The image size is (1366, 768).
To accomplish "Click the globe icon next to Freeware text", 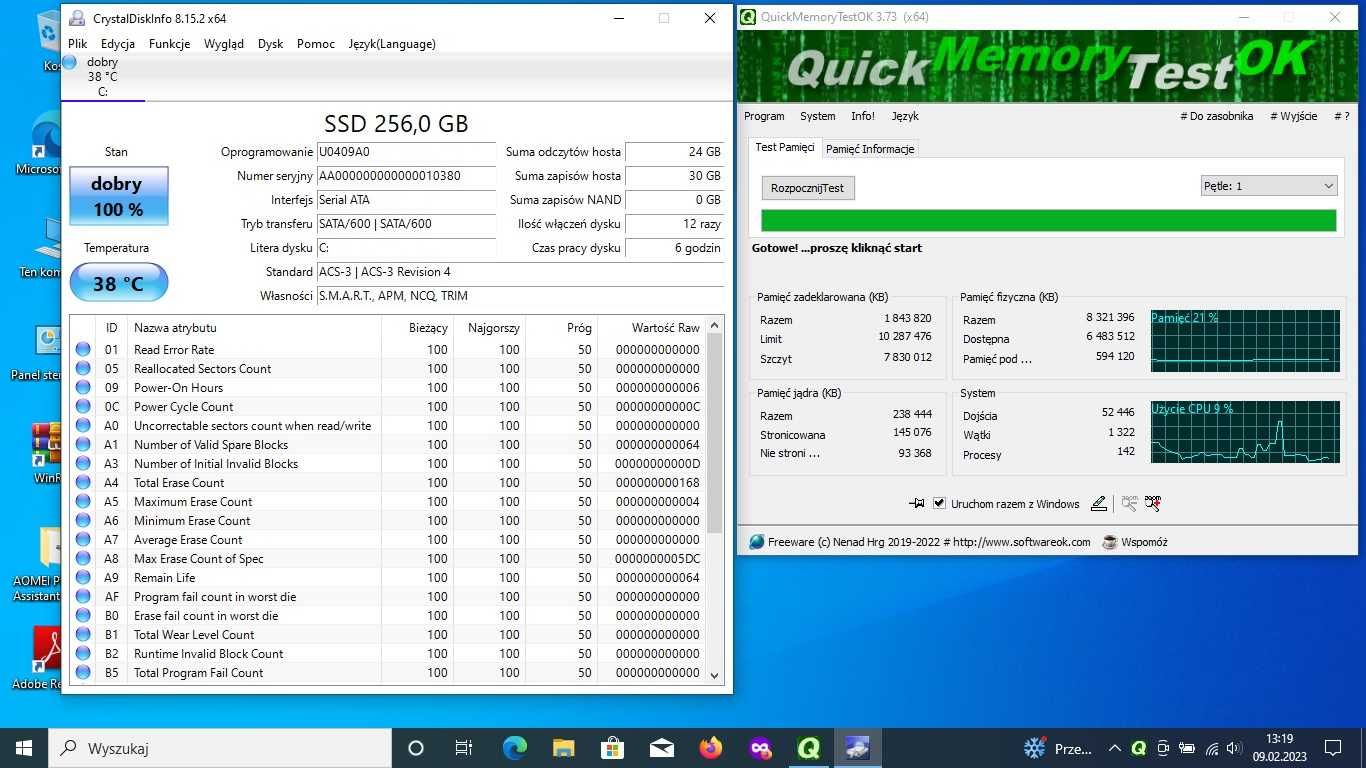I will (x=757, y=542).
